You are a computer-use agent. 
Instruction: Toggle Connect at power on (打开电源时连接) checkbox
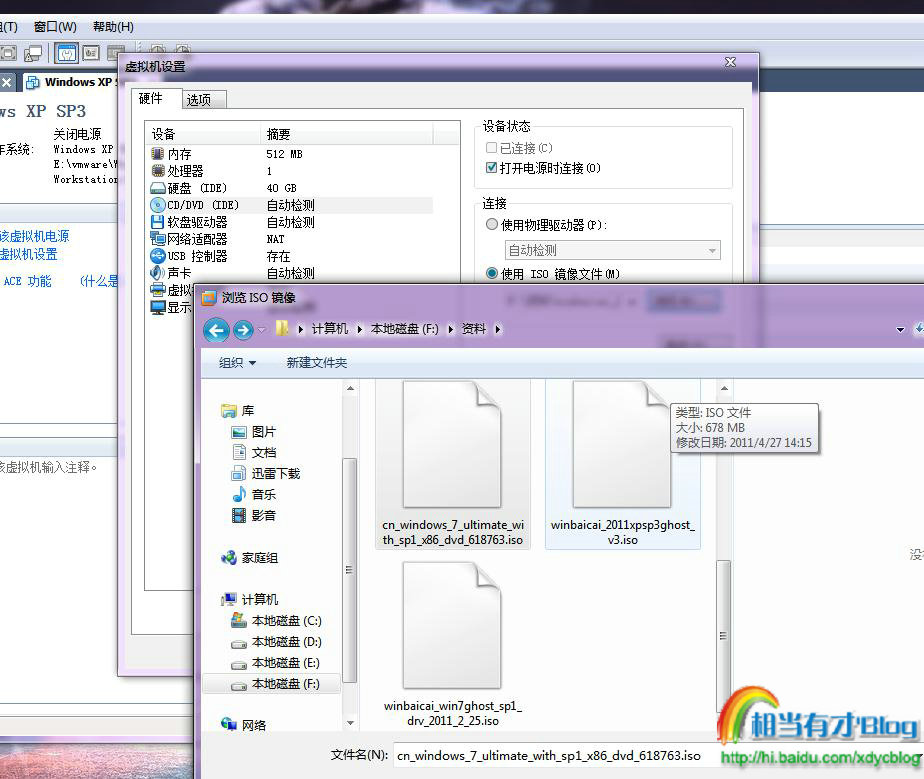tap(491, 167)
